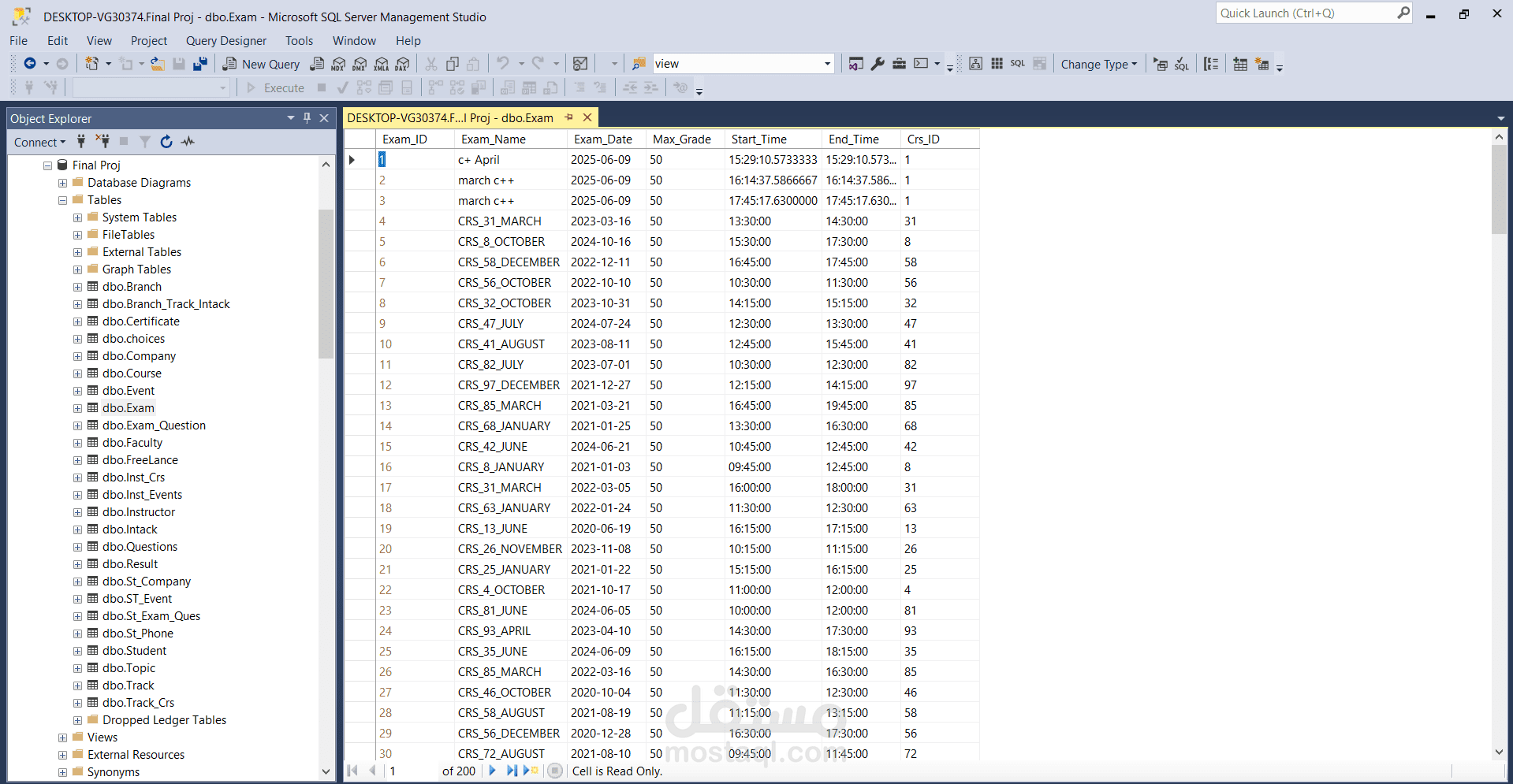Click the Start_Time column header
This screenshot has height=784, width=1513.
[x=773, y=139]
